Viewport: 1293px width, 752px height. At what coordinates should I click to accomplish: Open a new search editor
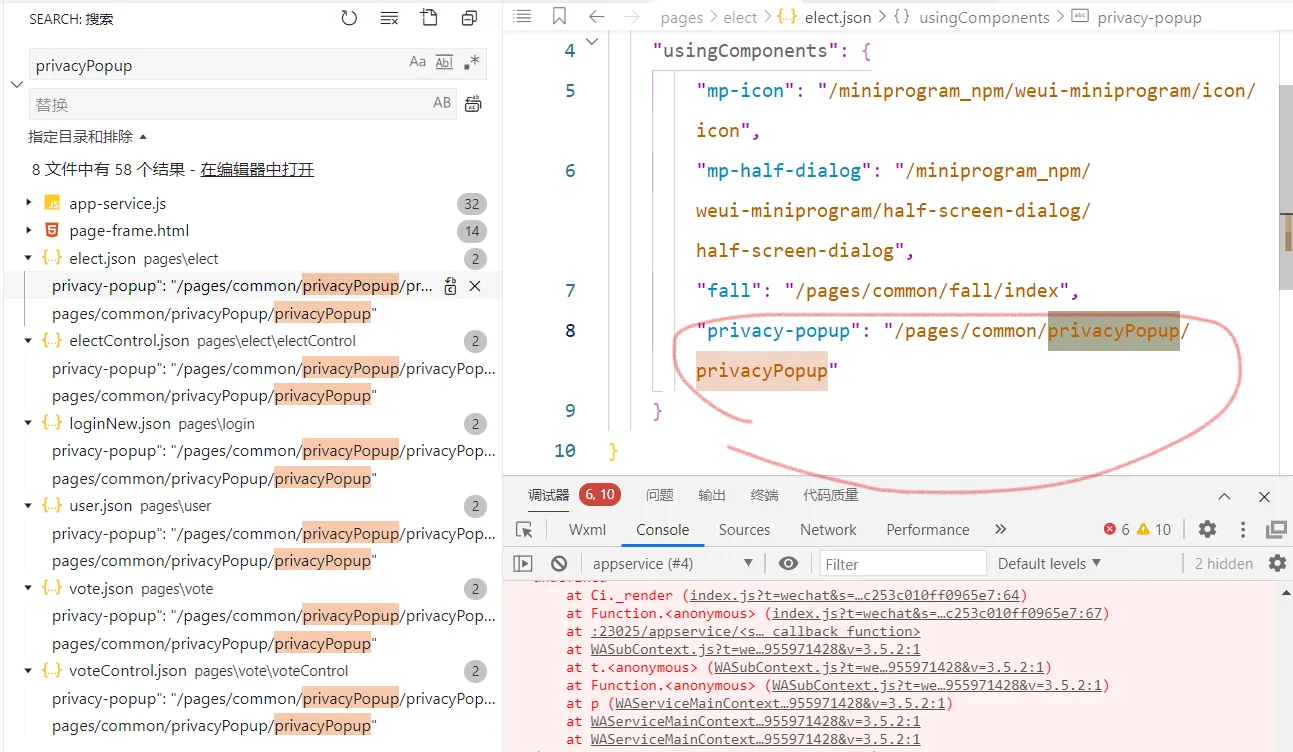tap(429, 18)
